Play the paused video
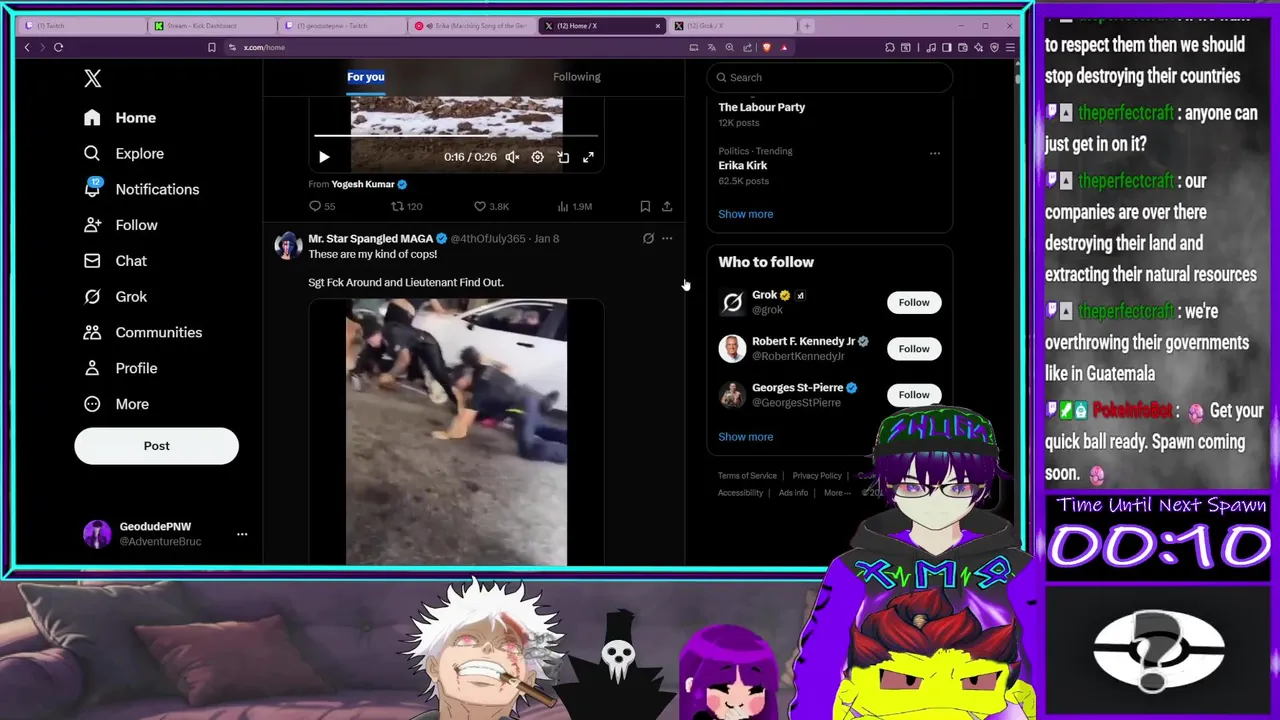The height and width of the screenshot is (720, 1280). point(324,157)
